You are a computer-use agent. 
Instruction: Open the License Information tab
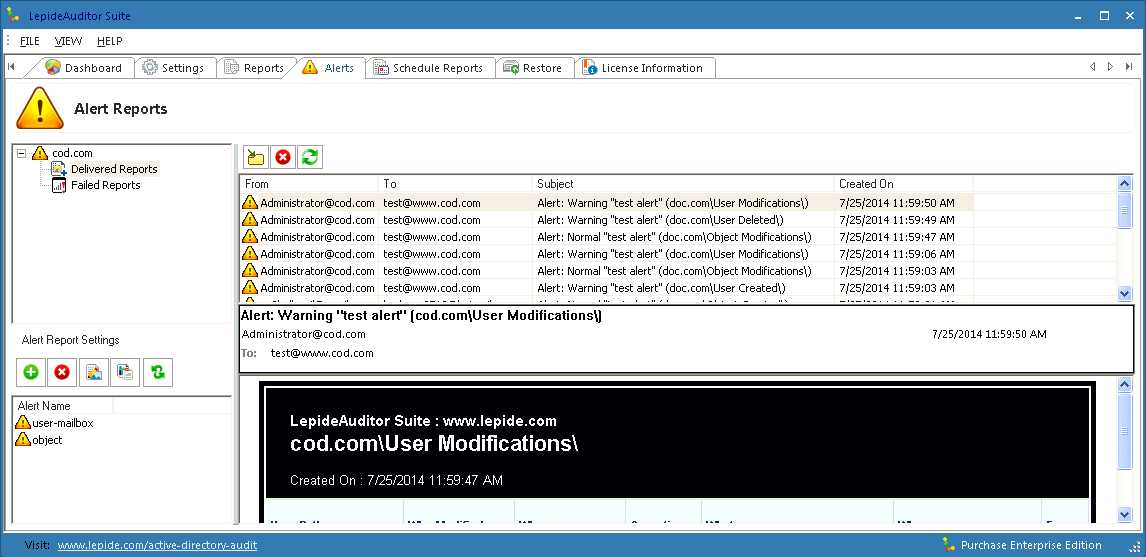coord(643,68)
